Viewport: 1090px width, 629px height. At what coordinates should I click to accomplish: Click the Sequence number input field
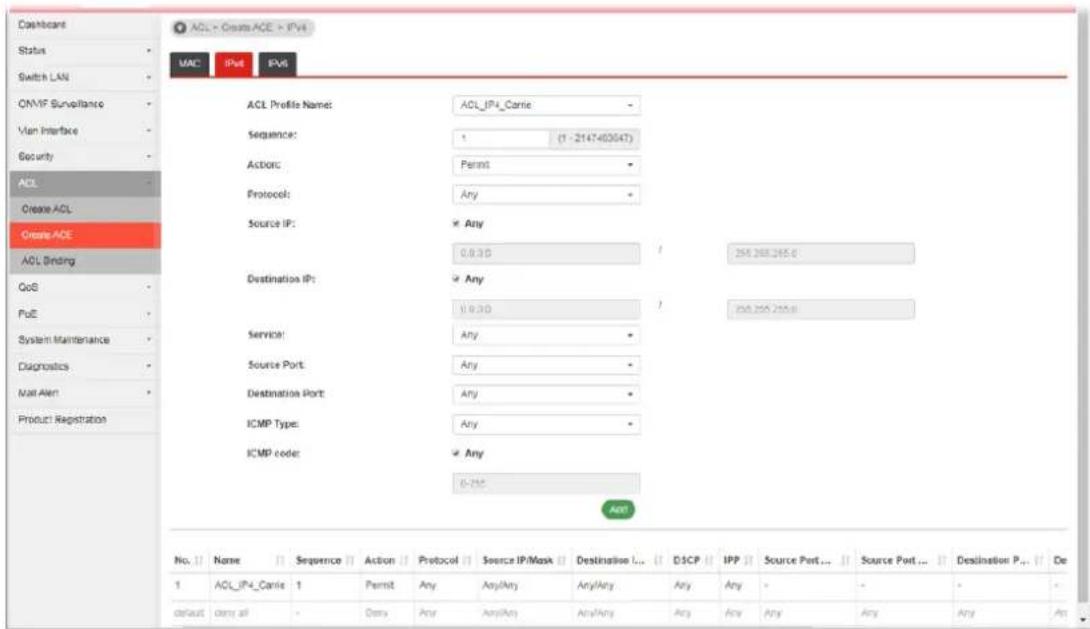[x=501, y=138]
